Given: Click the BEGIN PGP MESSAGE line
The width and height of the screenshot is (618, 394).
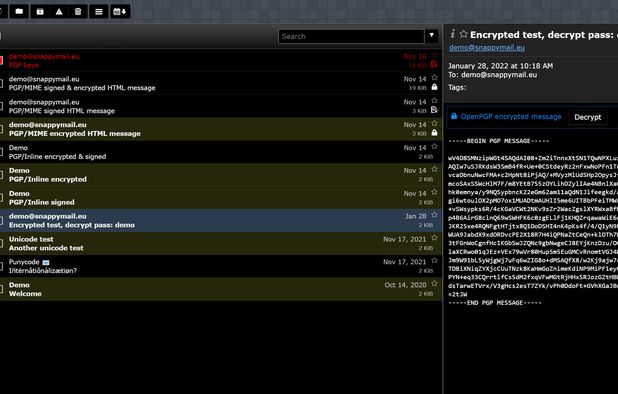Looking at the screenshot, I should pos(498,141).
